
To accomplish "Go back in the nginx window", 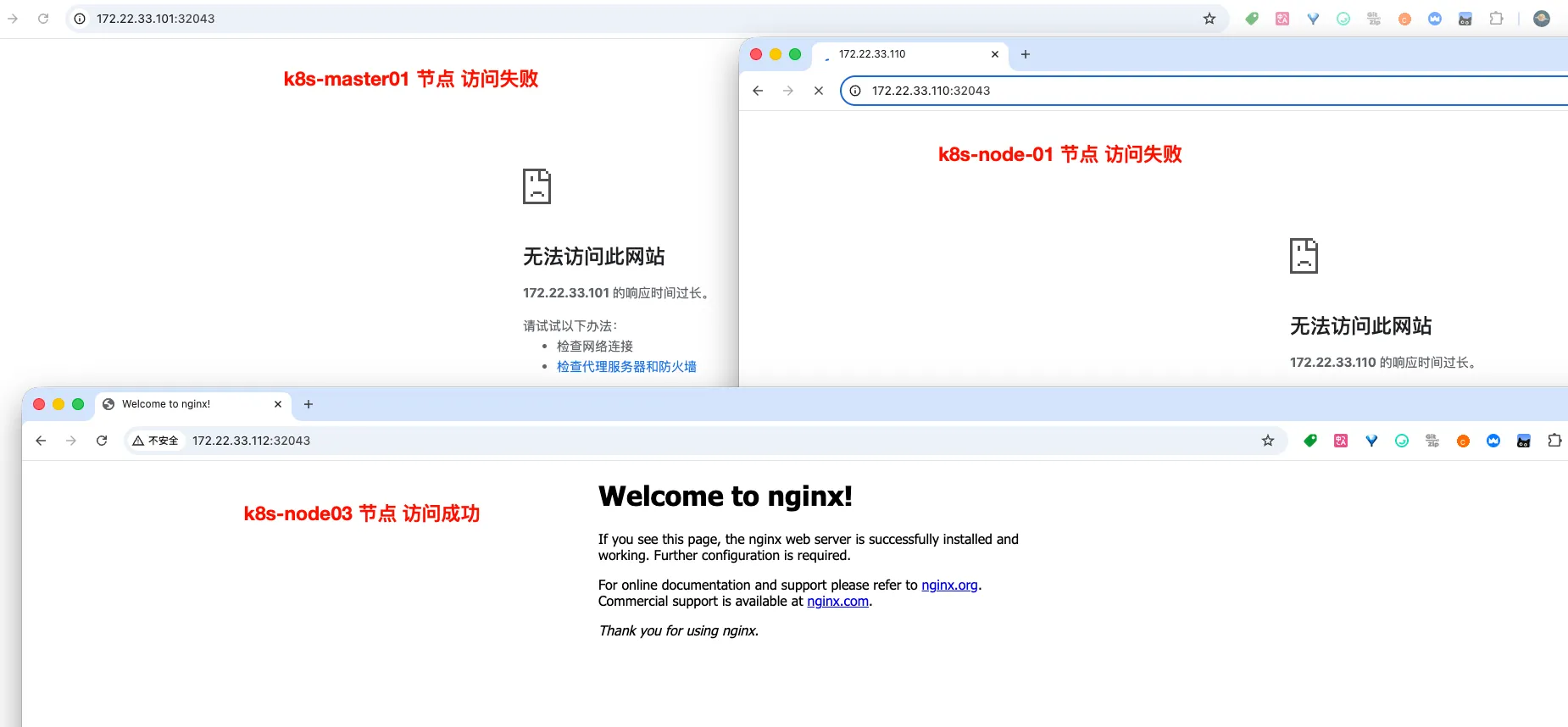I will pos(41,441).
